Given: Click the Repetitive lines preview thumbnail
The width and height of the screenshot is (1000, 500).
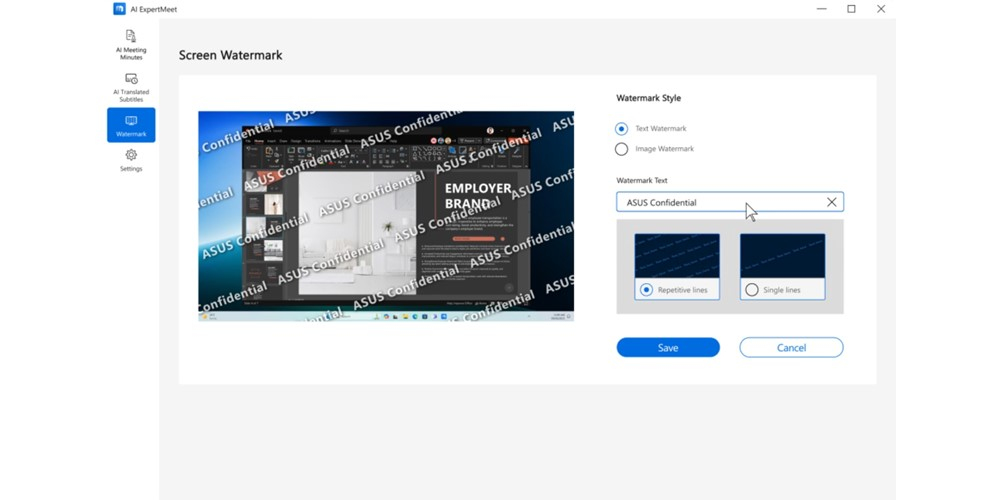Looking at the screenshot, I should pyautogui.click(x=677, y=256).
